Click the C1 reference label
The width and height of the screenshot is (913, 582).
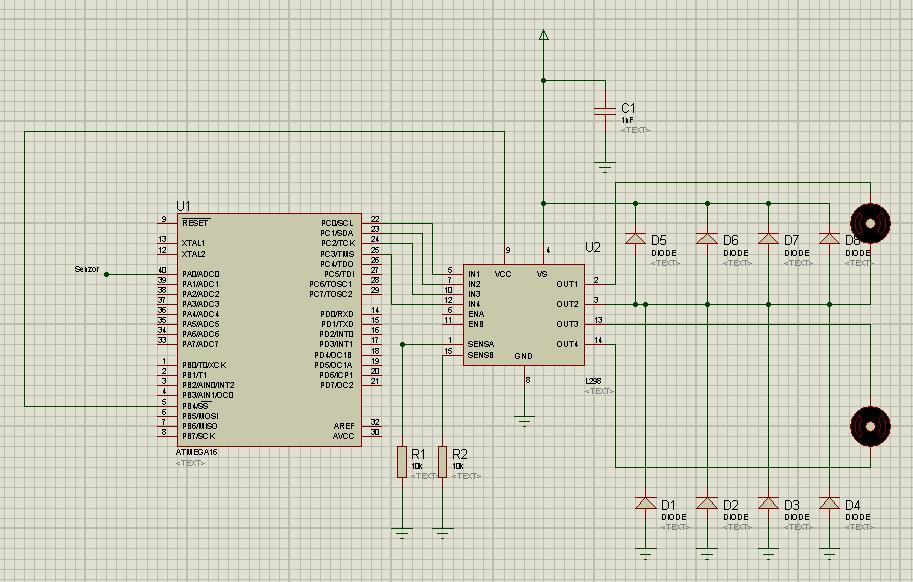628,108
